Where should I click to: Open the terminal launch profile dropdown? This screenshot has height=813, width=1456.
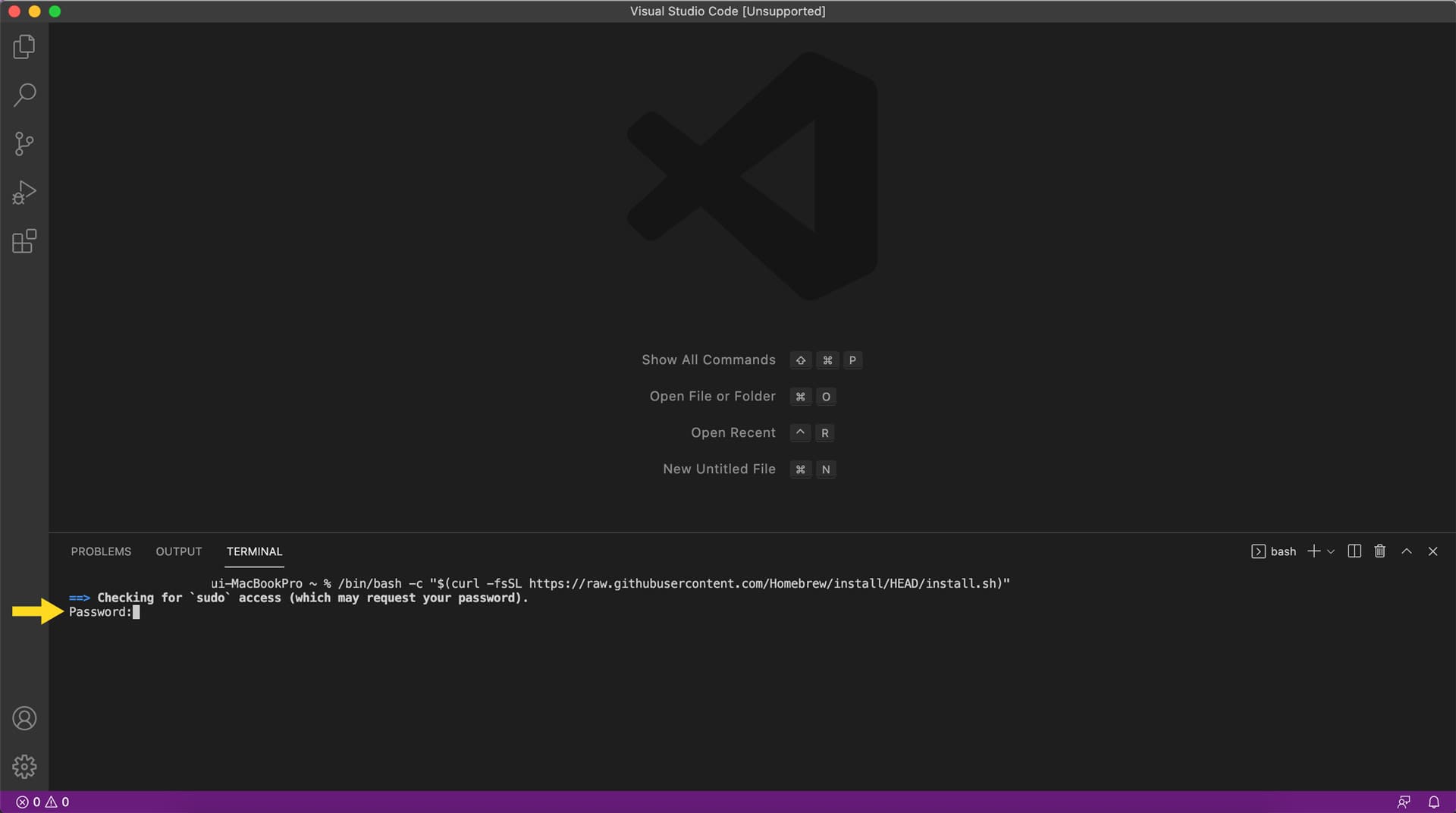1332,552
